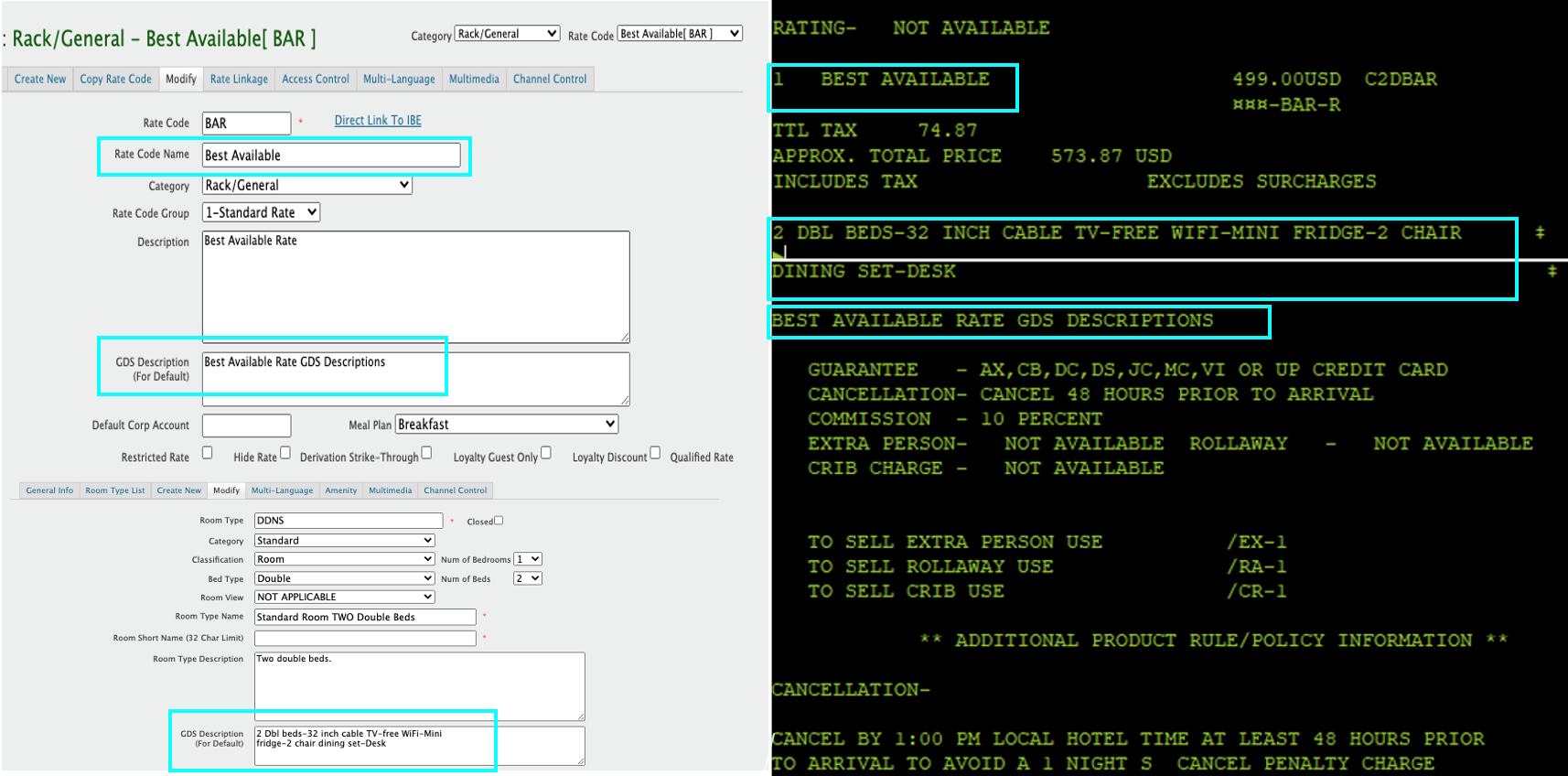Expand the Room View dropdown
1568x776 pixels.
(x=344, y=597)
